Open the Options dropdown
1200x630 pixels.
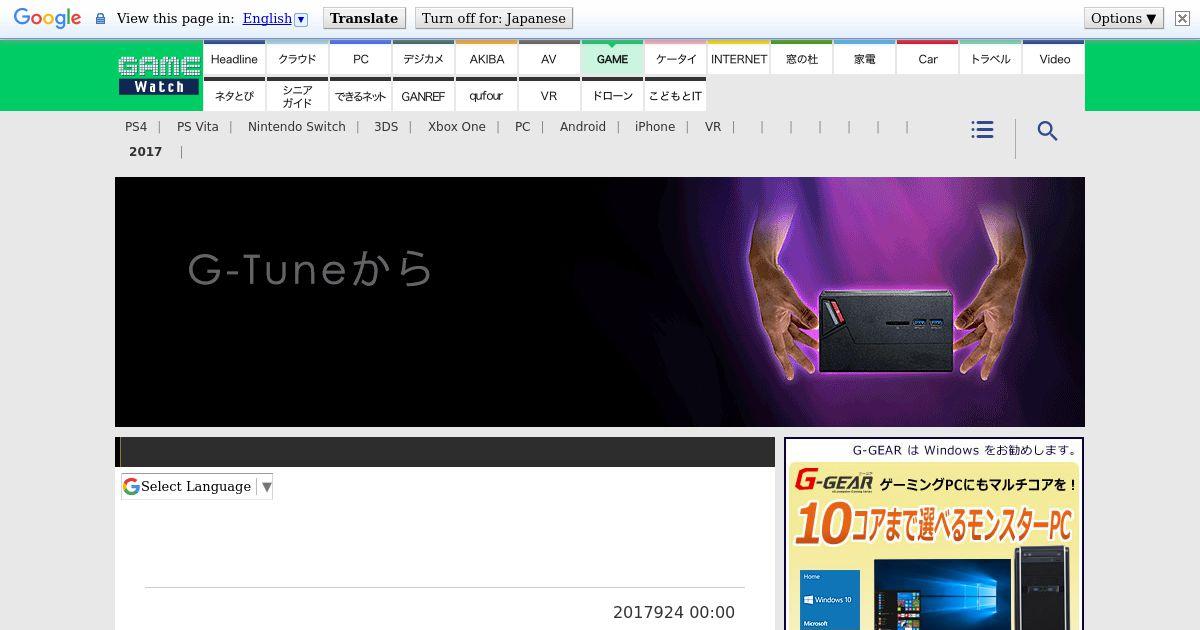click(1123, 18)
